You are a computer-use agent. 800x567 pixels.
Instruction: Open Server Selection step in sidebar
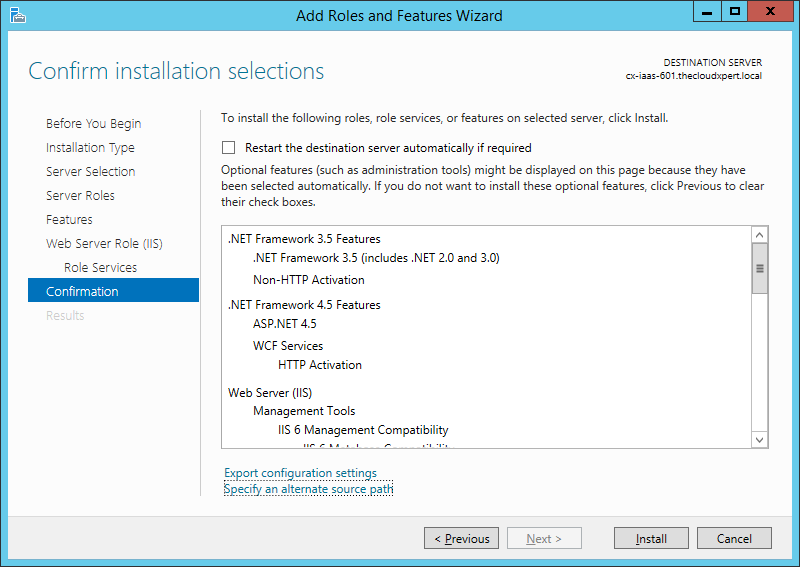[x=90, y=172]
